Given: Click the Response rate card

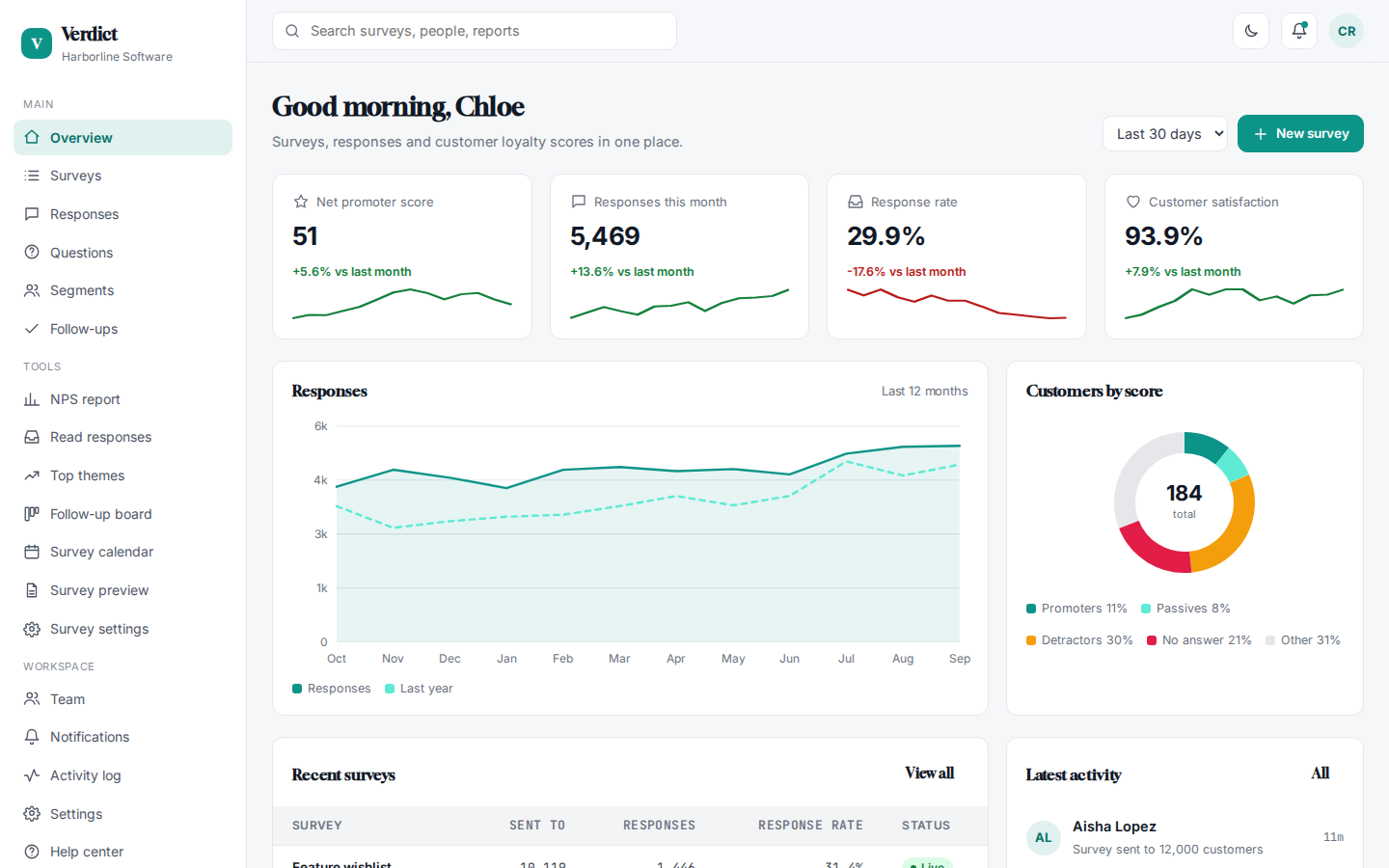Looking at the screenshot, I should (x=957, y=257).
